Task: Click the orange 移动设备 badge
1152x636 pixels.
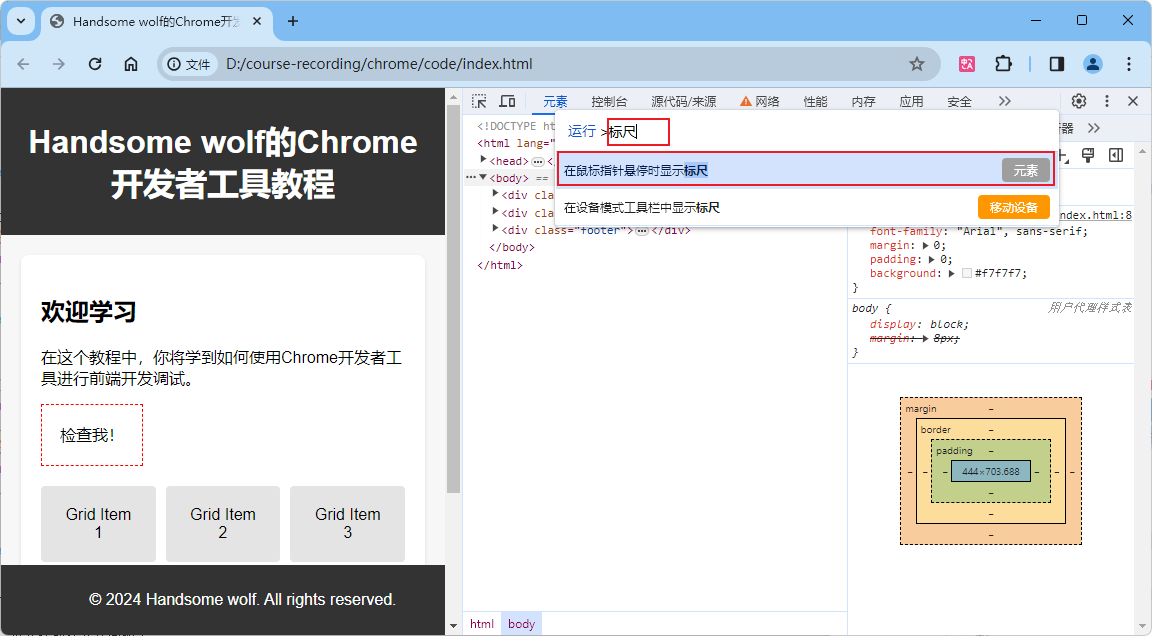Action: [1013, 207]
